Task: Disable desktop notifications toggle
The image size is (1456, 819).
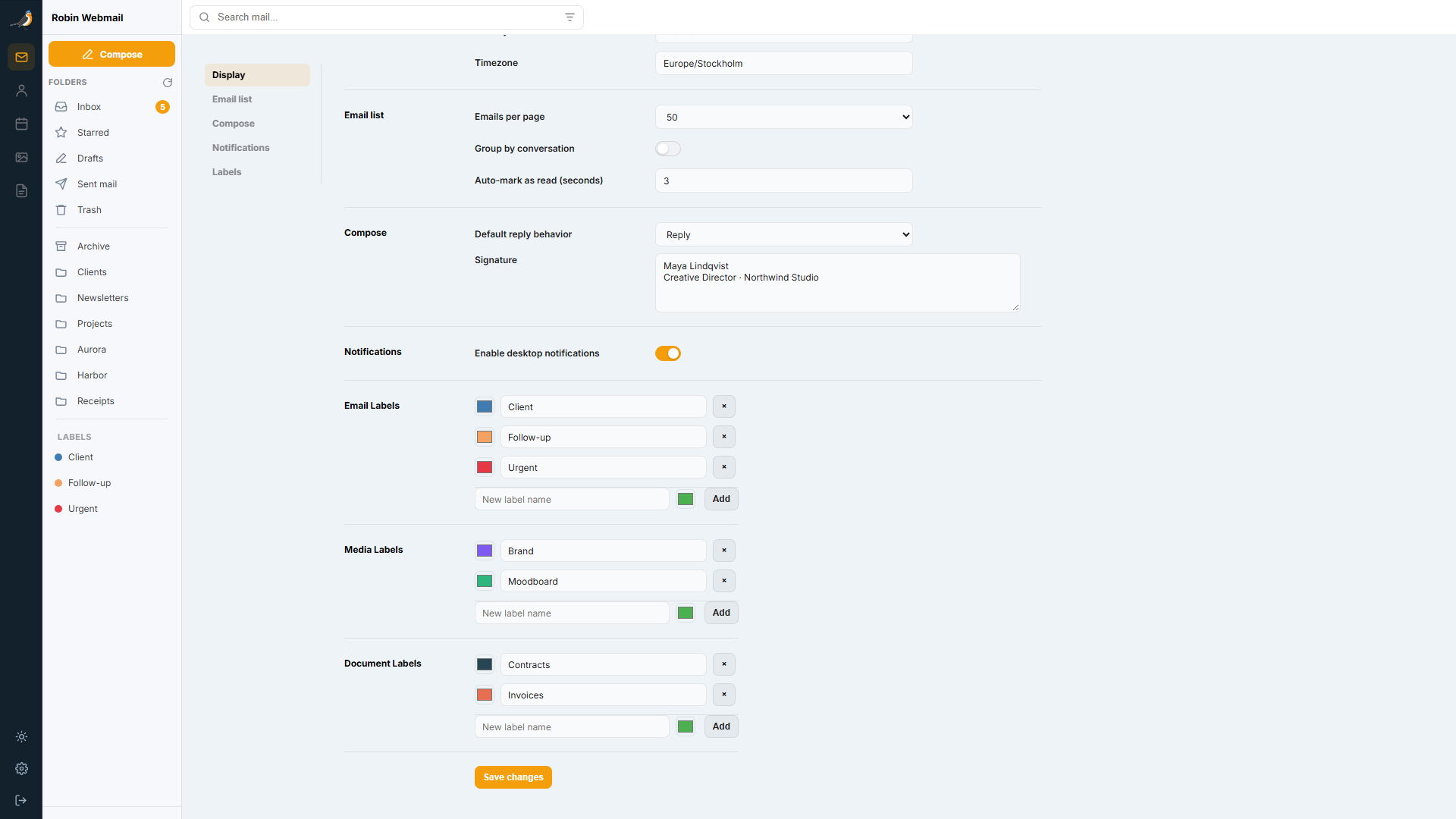Action: 668,353
